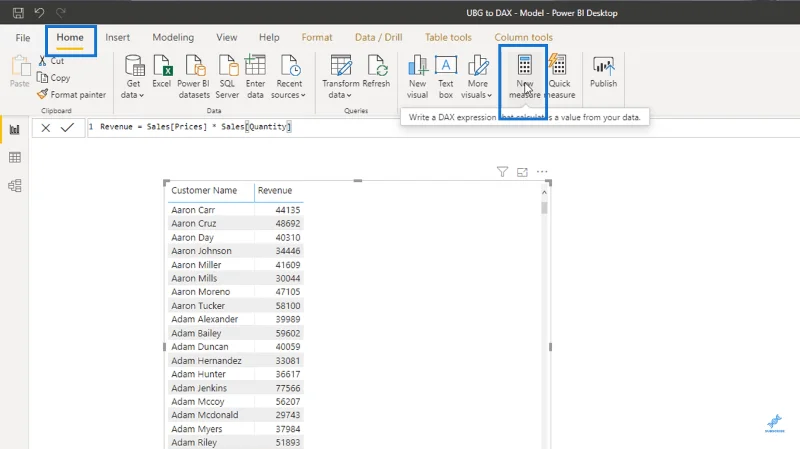Viewport: 800px width, 449px height.
Task: Switch to Model view in sidebar
Action: 15,185
